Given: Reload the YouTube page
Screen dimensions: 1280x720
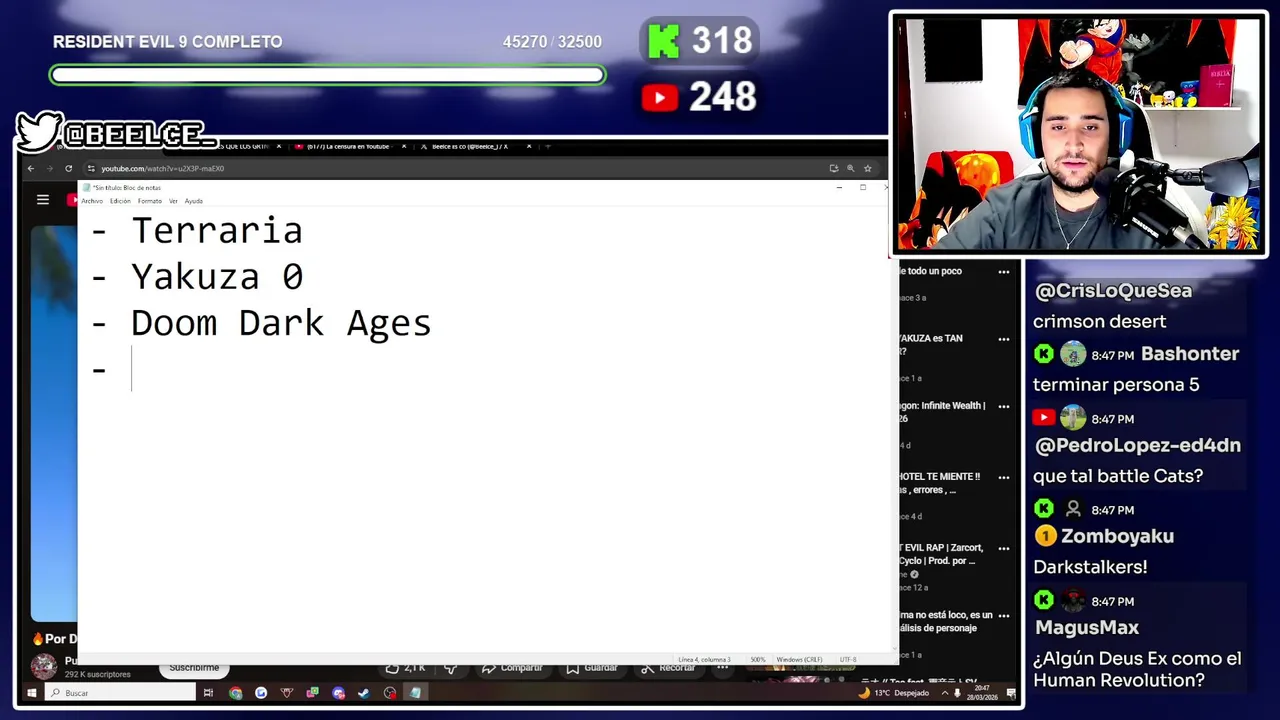Looking at the screenshot, I should click(x=68, y=168).
